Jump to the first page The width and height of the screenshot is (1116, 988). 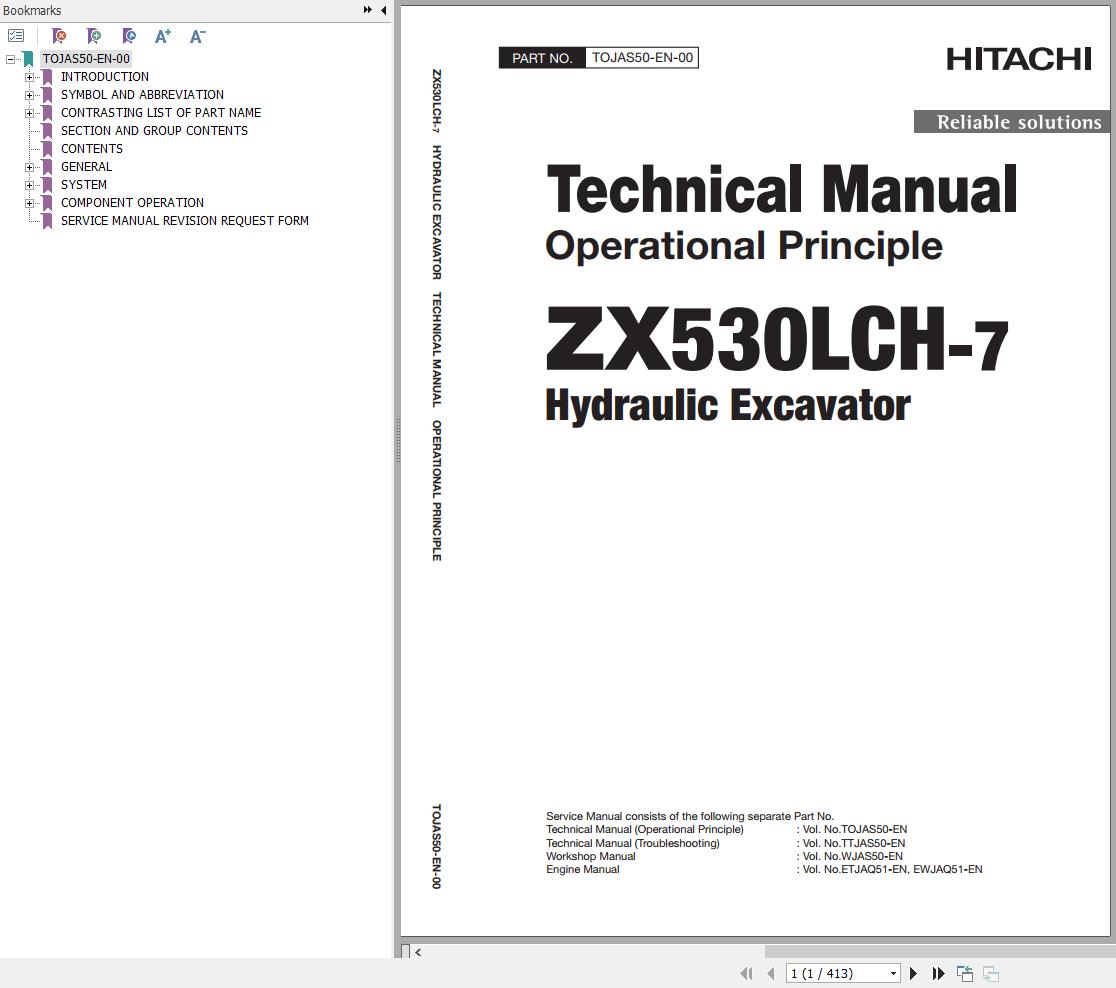click(x=746, y=973)
